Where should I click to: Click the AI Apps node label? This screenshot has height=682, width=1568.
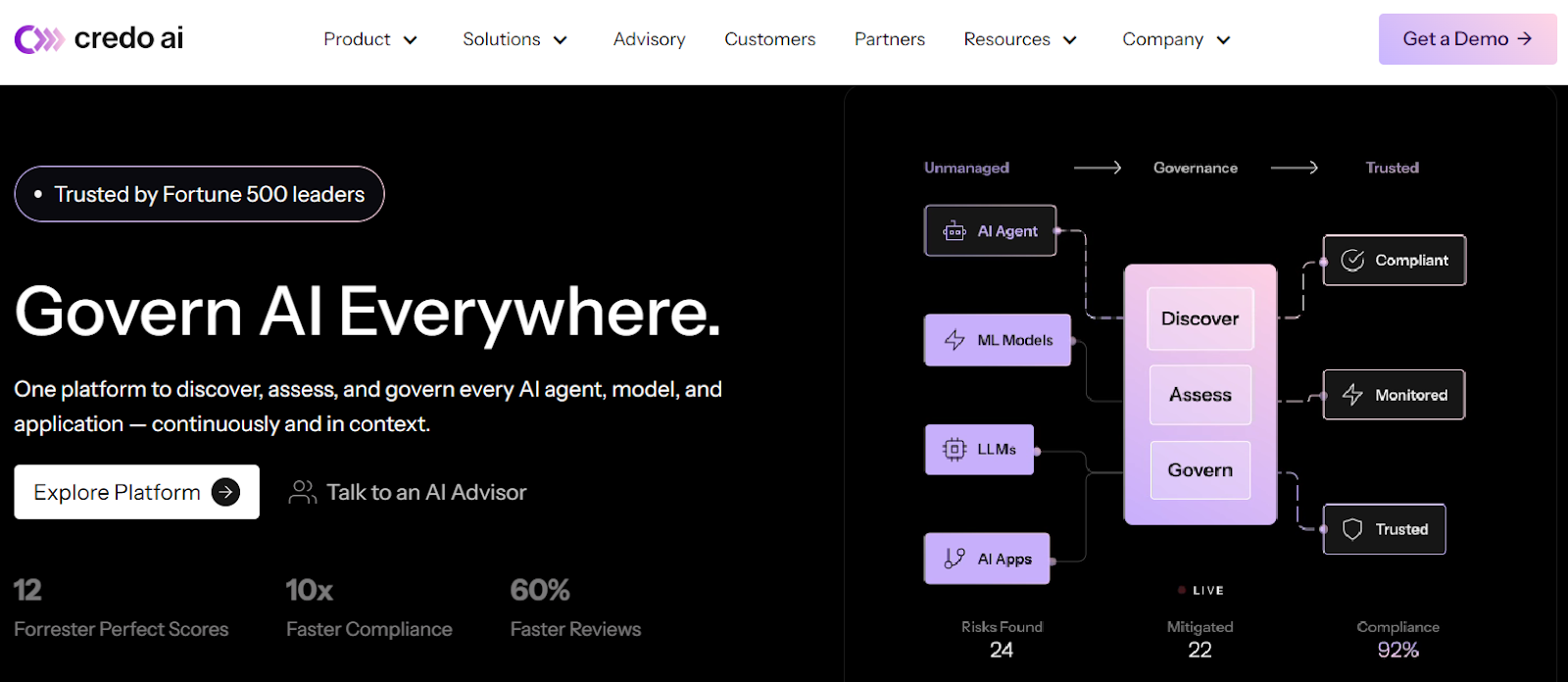(x=1004, y=559)
